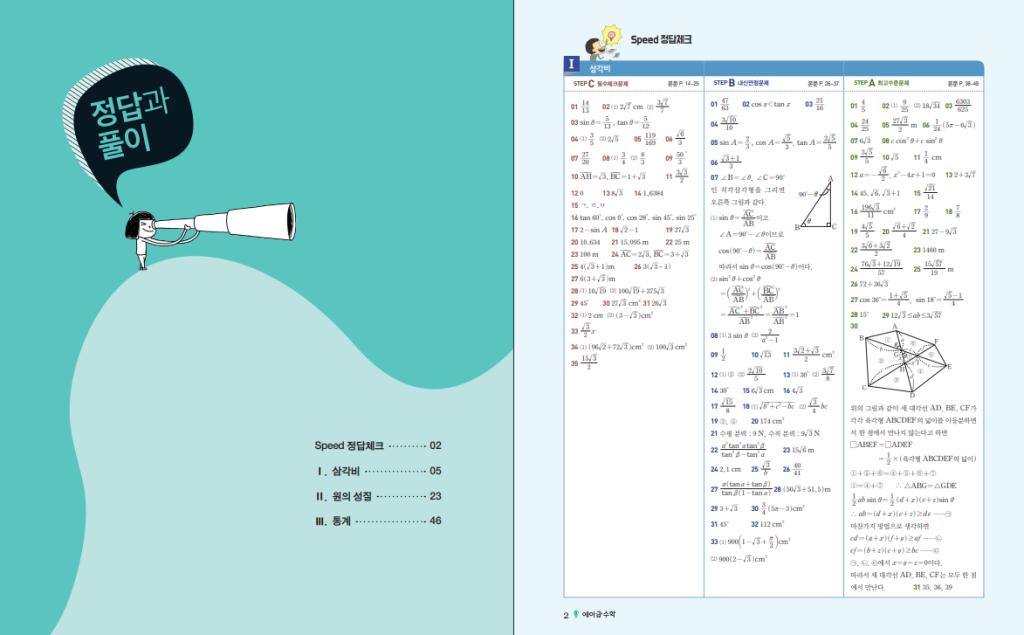1024x635 pixels.
Task: Click page number 2 in footer
Action: coord(566,615)
